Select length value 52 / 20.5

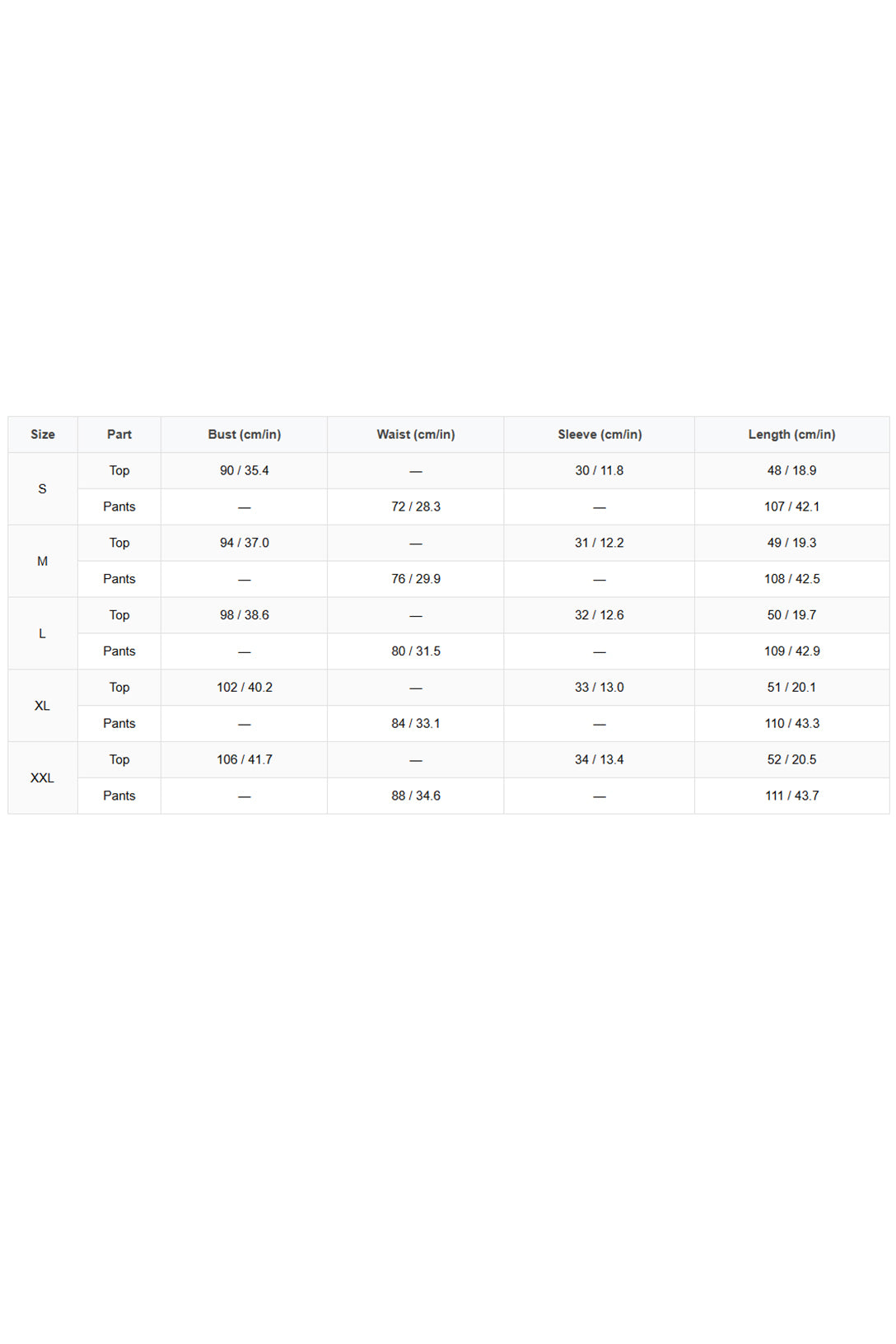pyautogui.click(x=792, y=760)
